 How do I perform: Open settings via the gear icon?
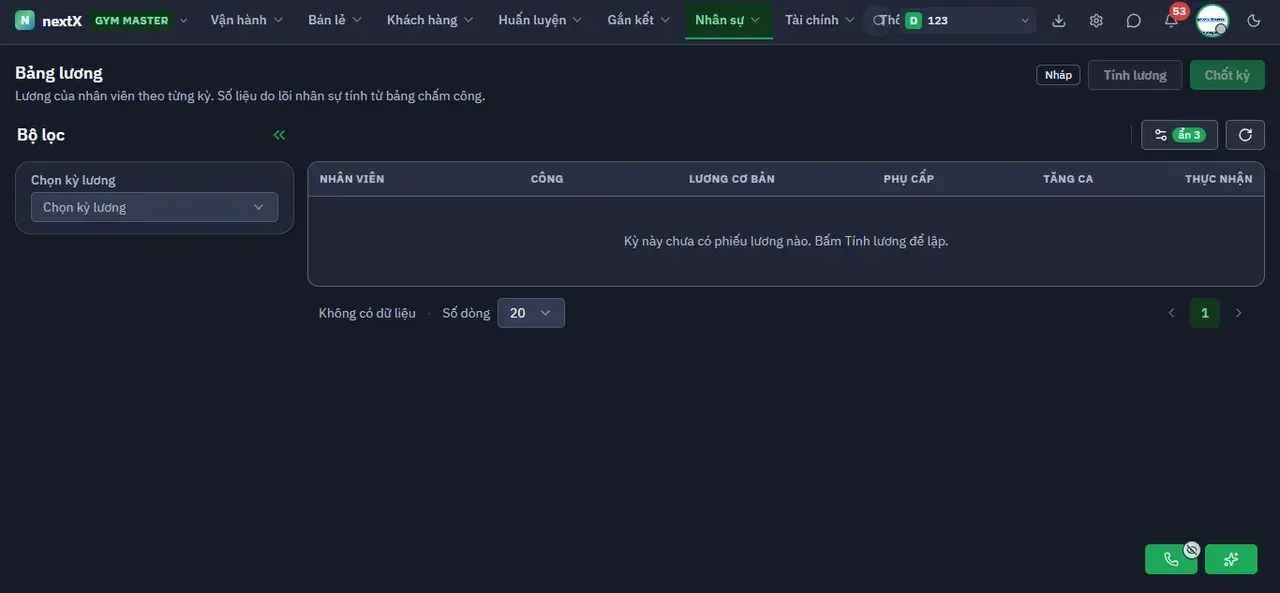tap(1096, 20)
